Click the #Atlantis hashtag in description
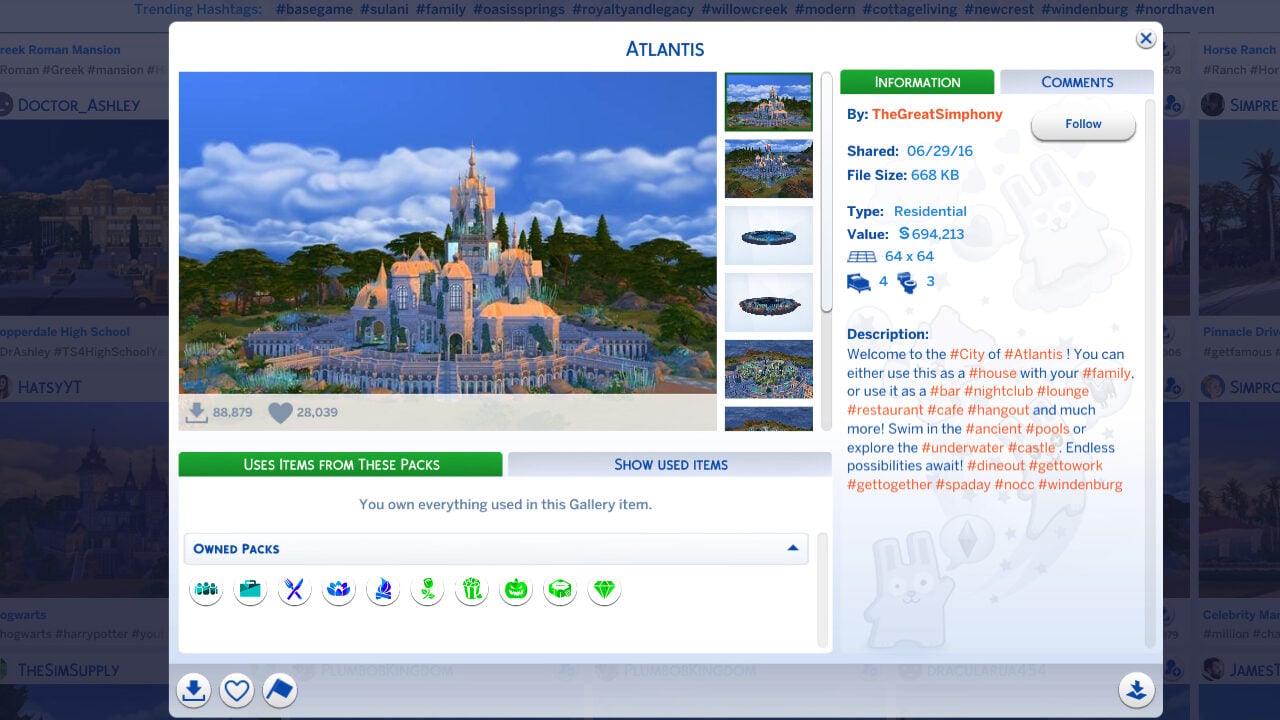 [1034, 354]
